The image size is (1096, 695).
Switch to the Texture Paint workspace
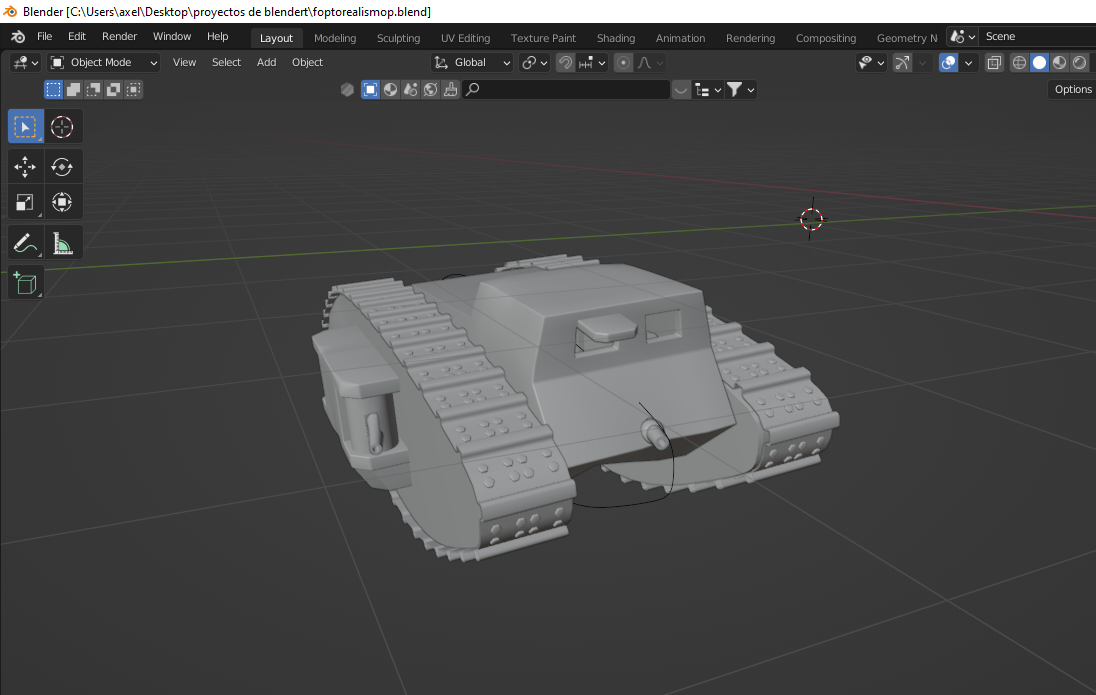(x=543, y=38)
